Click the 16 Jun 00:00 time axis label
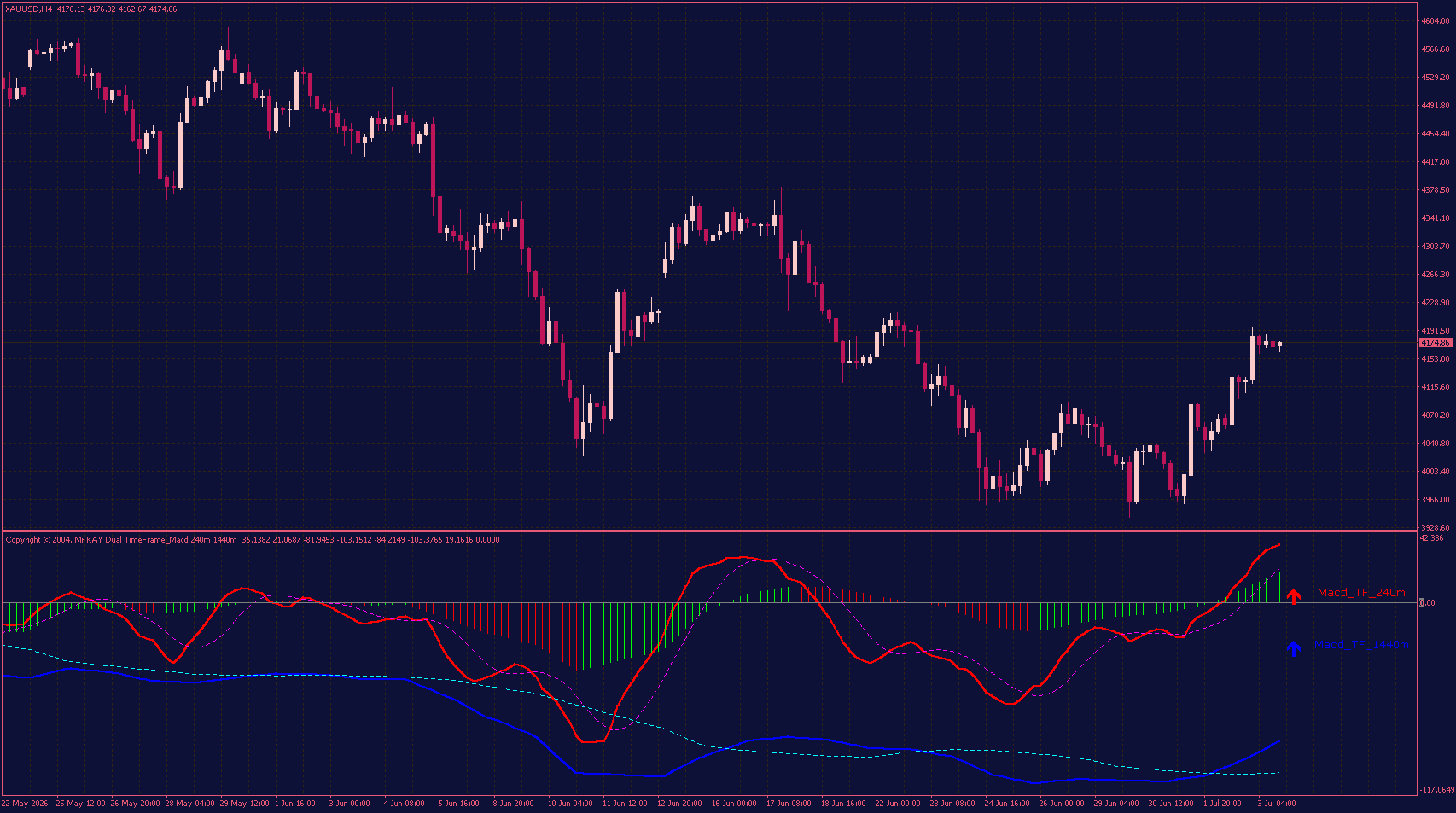1456x813 pixels. (734, 804)
